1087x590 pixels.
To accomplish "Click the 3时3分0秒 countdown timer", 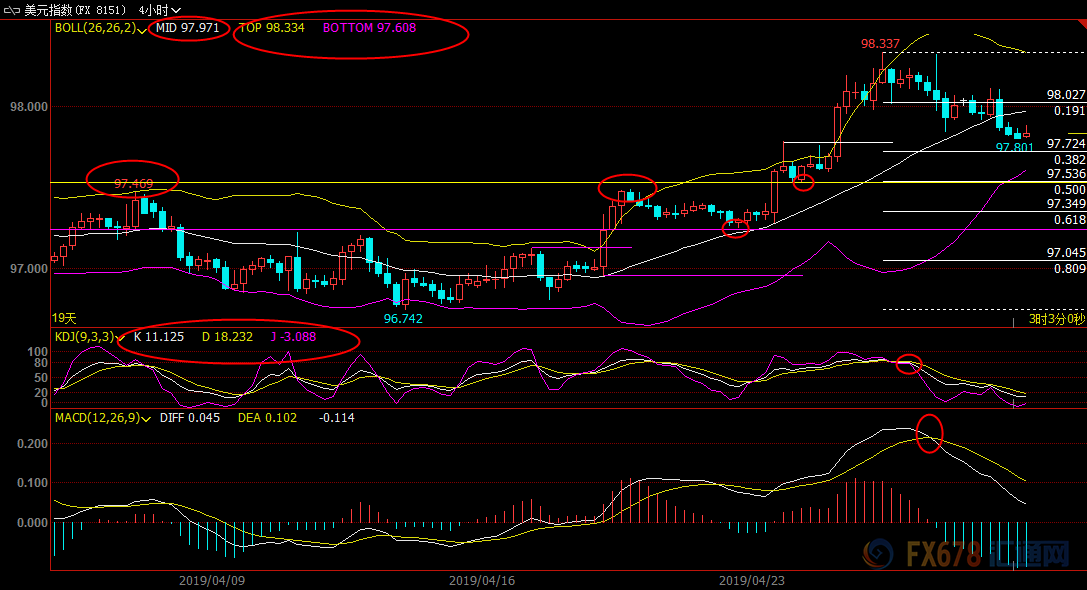I will [1056, 319].
